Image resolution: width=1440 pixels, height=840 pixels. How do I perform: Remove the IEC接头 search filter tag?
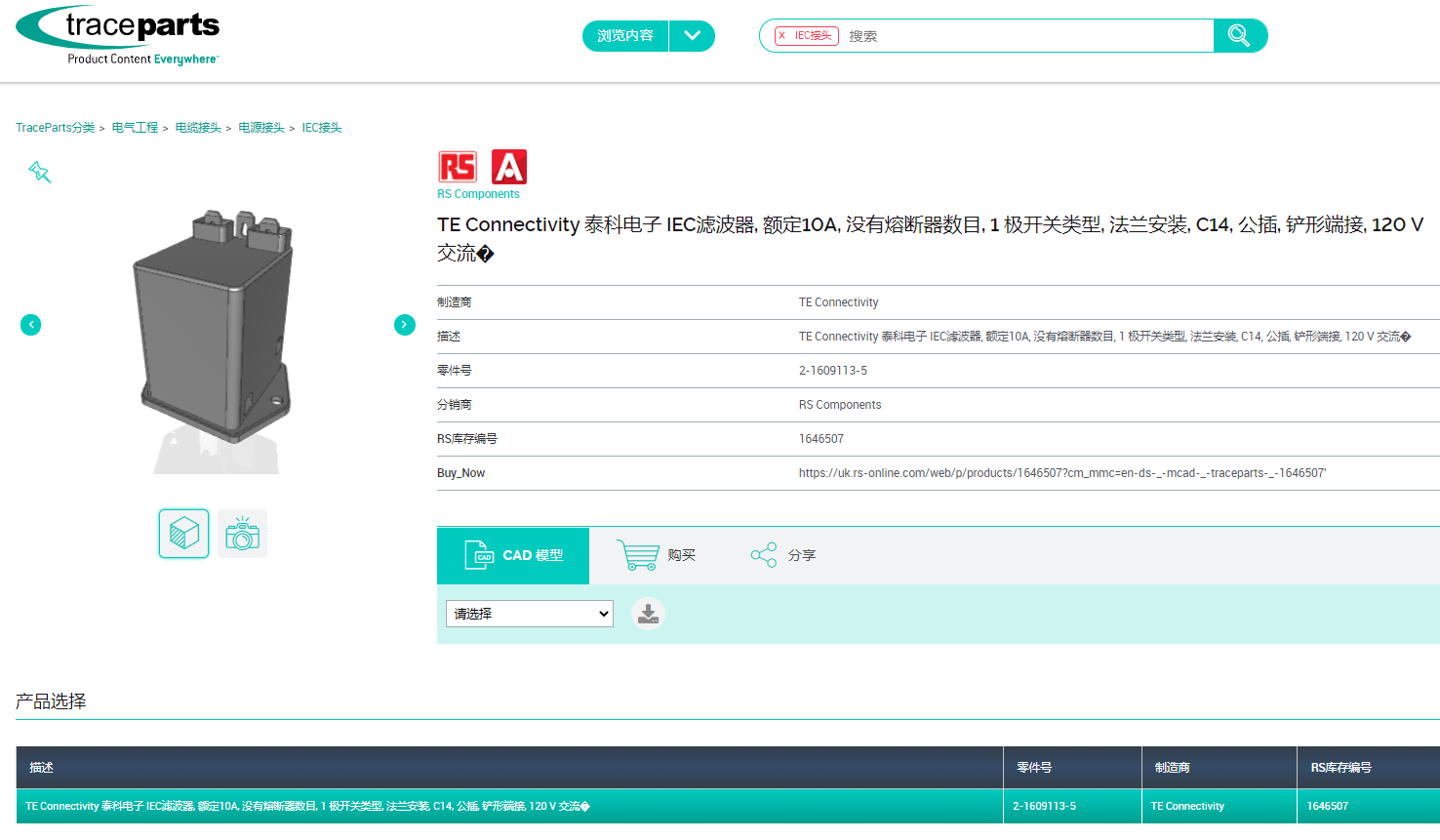coord(782,36)
